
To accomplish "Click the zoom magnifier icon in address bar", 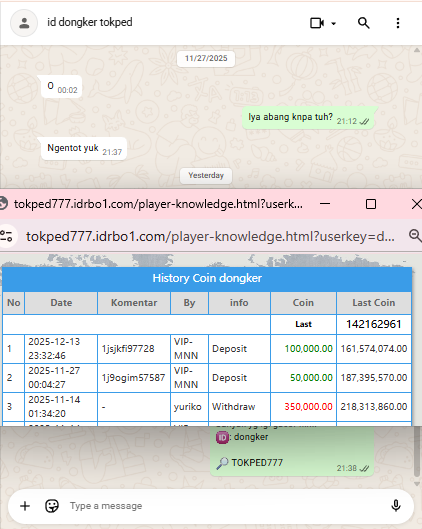I will tap(415, 235).
